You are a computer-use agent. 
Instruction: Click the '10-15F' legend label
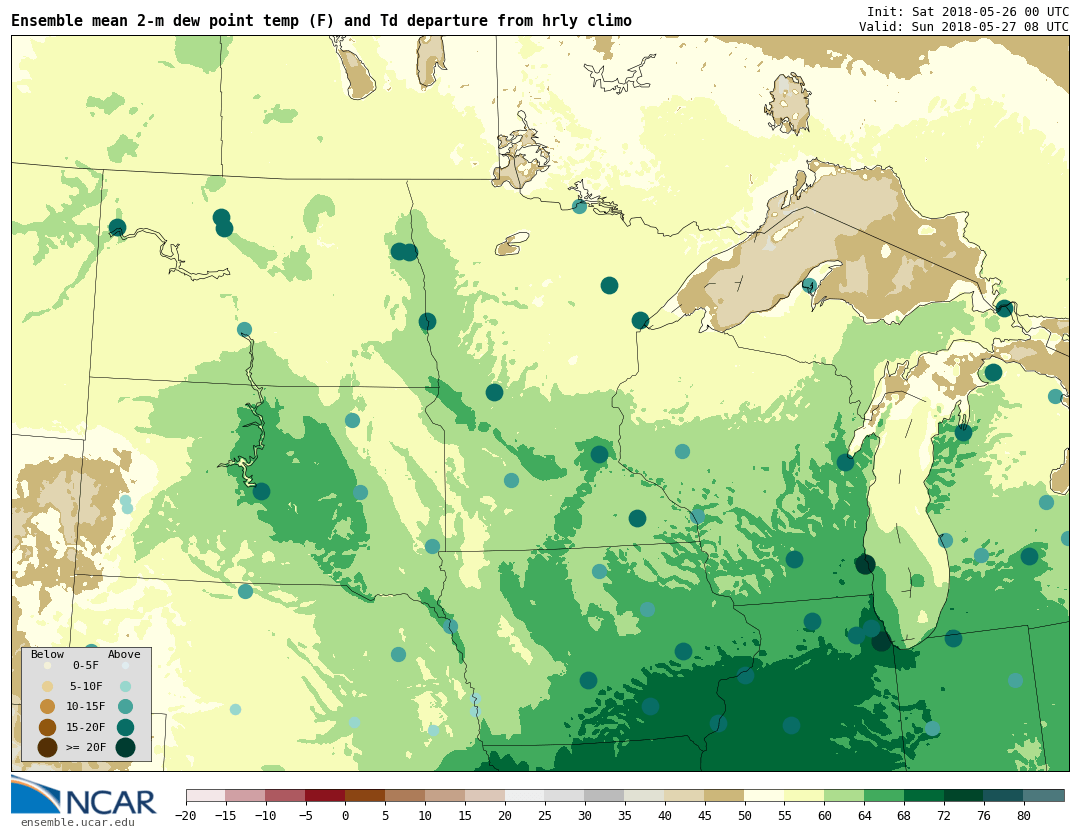[x=85, y=707]
